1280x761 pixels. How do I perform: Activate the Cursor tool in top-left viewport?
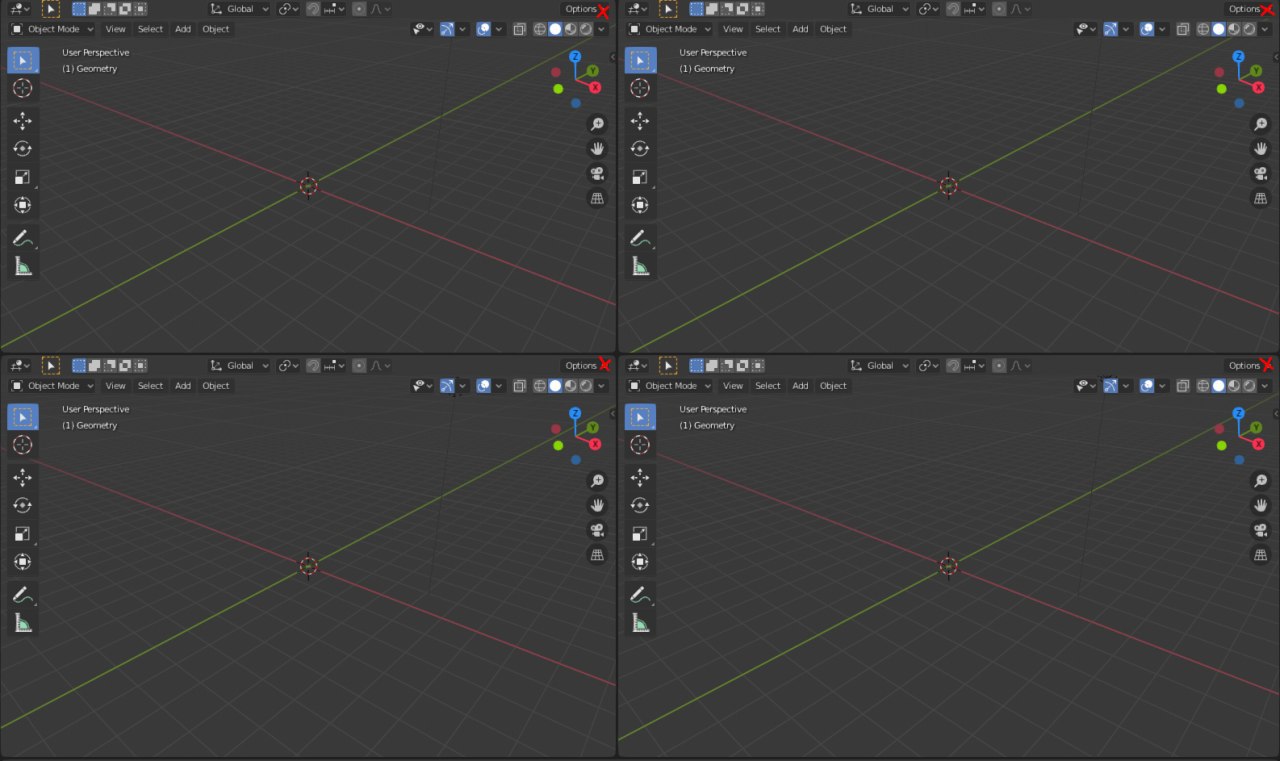click(23, 88)
